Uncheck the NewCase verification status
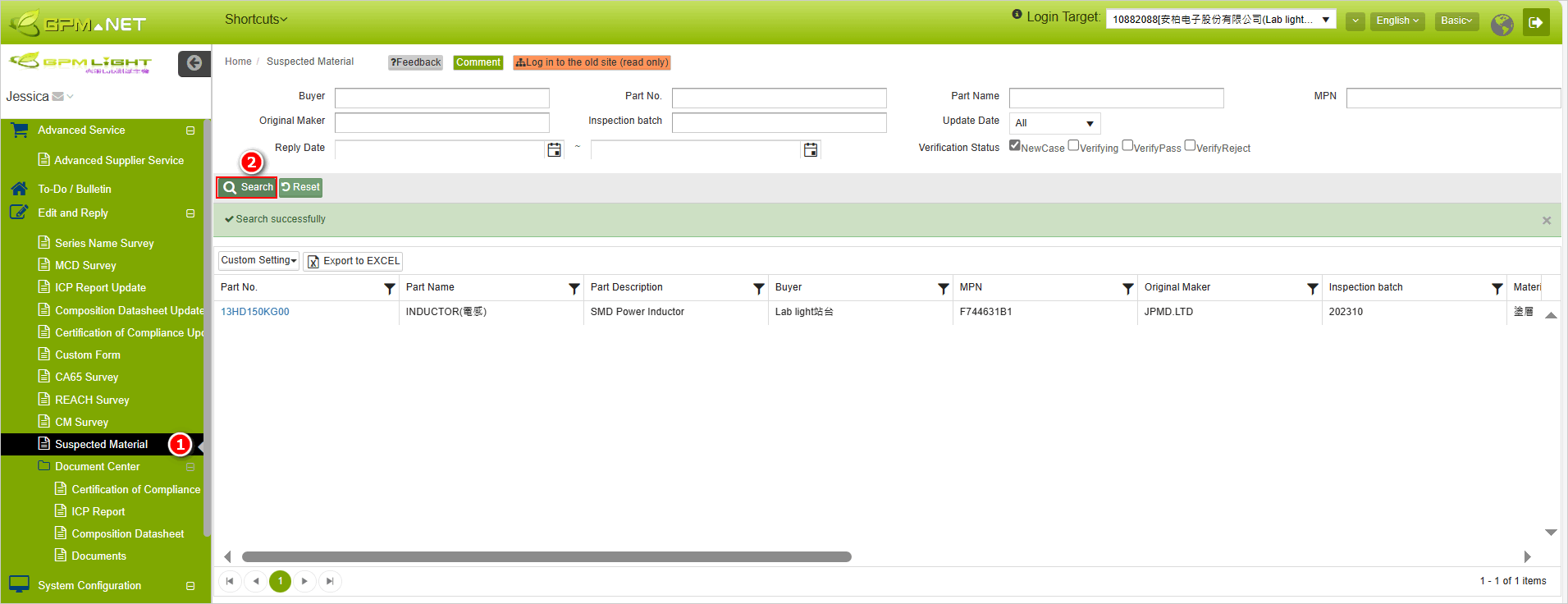 click(1015, 145)
